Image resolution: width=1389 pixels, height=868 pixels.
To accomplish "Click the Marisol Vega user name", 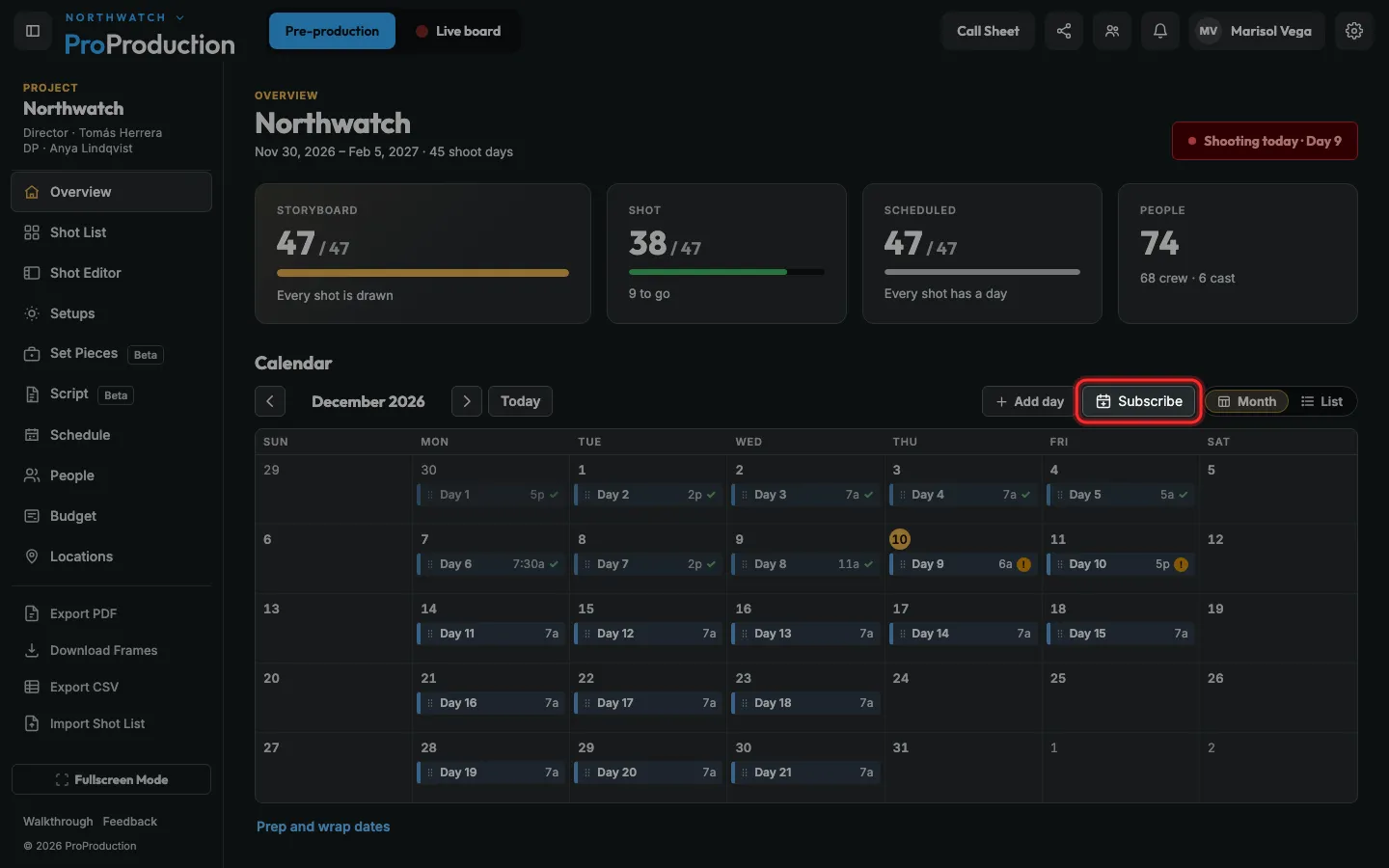I will coord(1270,31).
